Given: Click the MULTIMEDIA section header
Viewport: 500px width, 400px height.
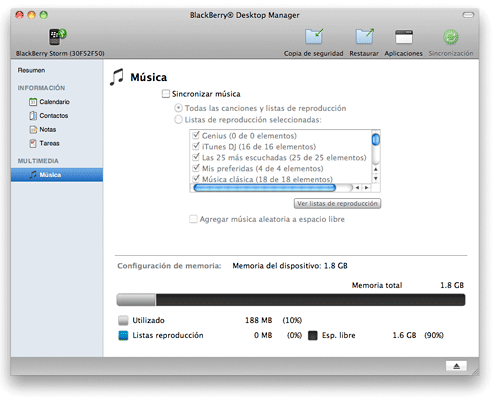Looking at the screenshot, I should (38, 161).
